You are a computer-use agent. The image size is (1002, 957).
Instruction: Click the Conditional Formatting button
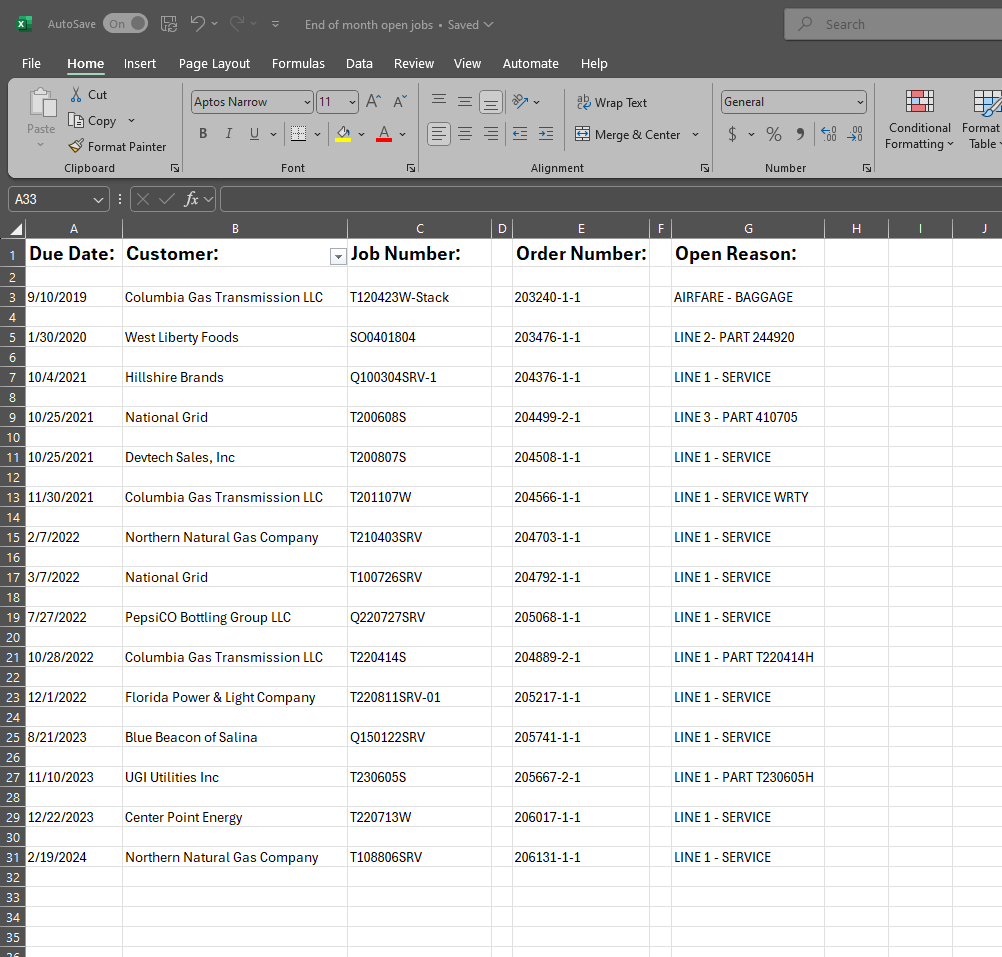tap(920, 120)
